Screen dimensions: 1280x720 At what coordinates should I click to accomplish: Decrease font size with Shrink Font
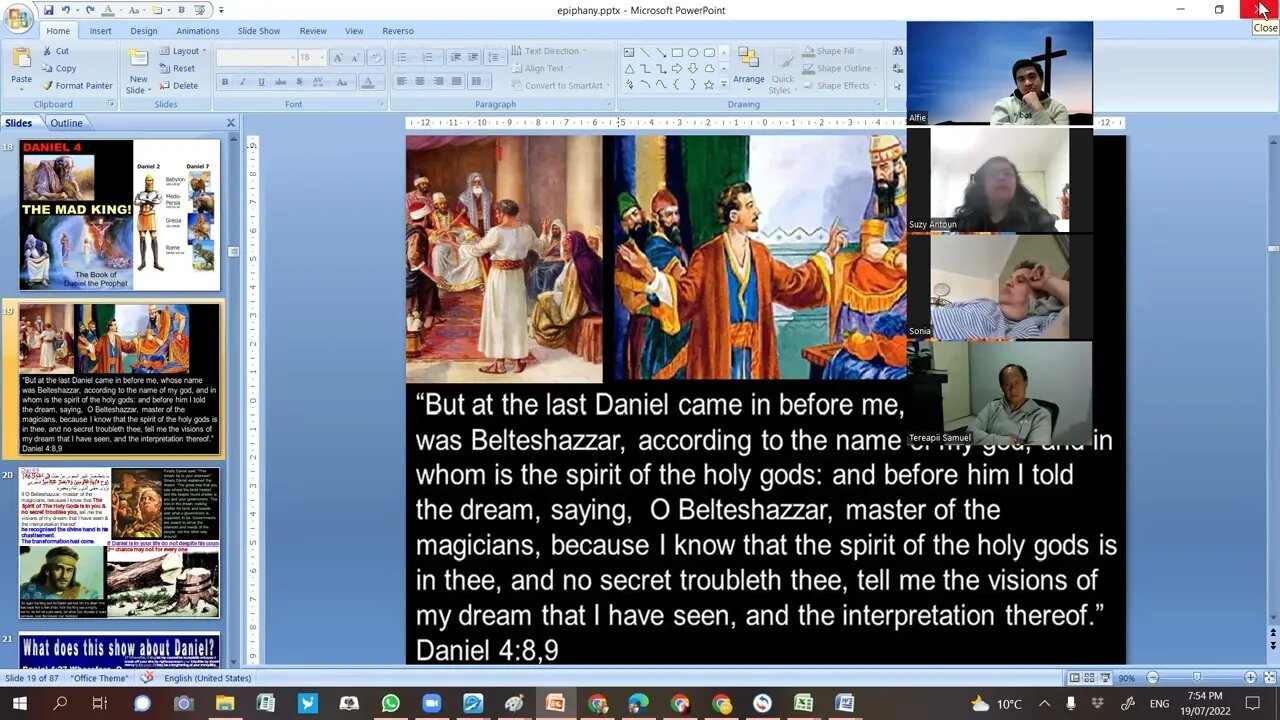point(355,58)
